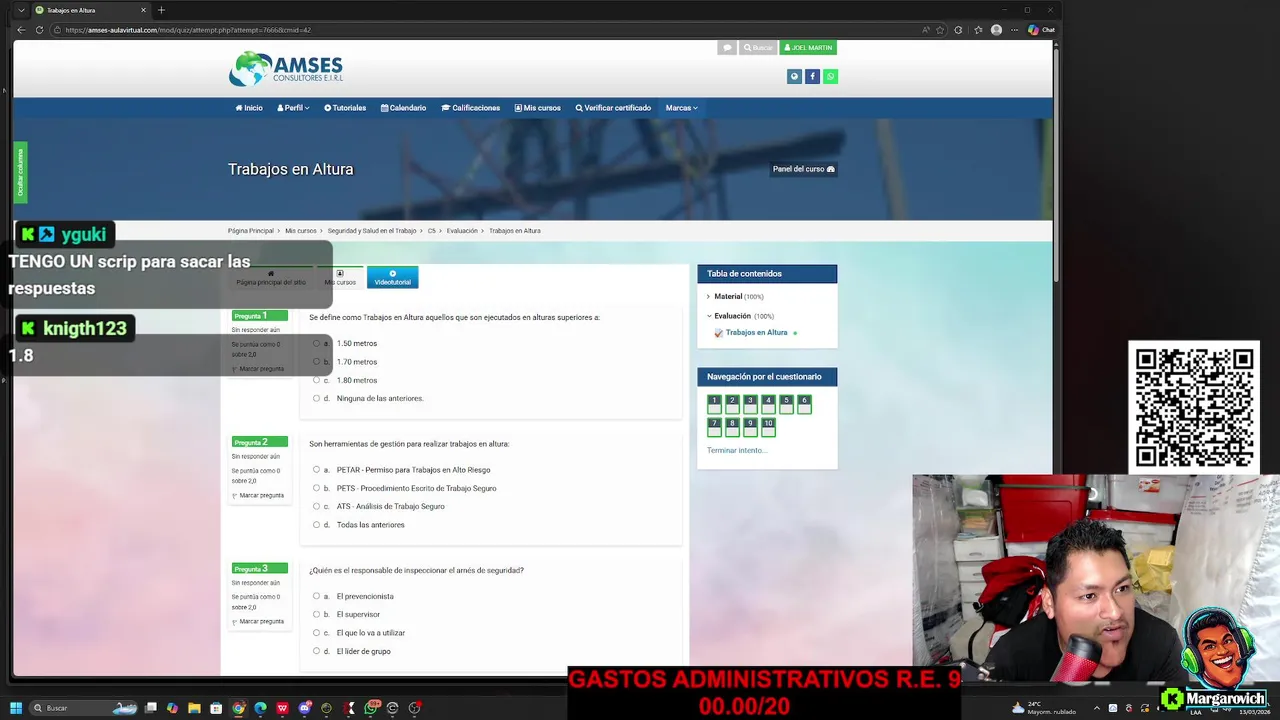Jump to question 9 in quiz navigation
The width and height of the screenshot is (1280, 720).
(x=750, y=427)
